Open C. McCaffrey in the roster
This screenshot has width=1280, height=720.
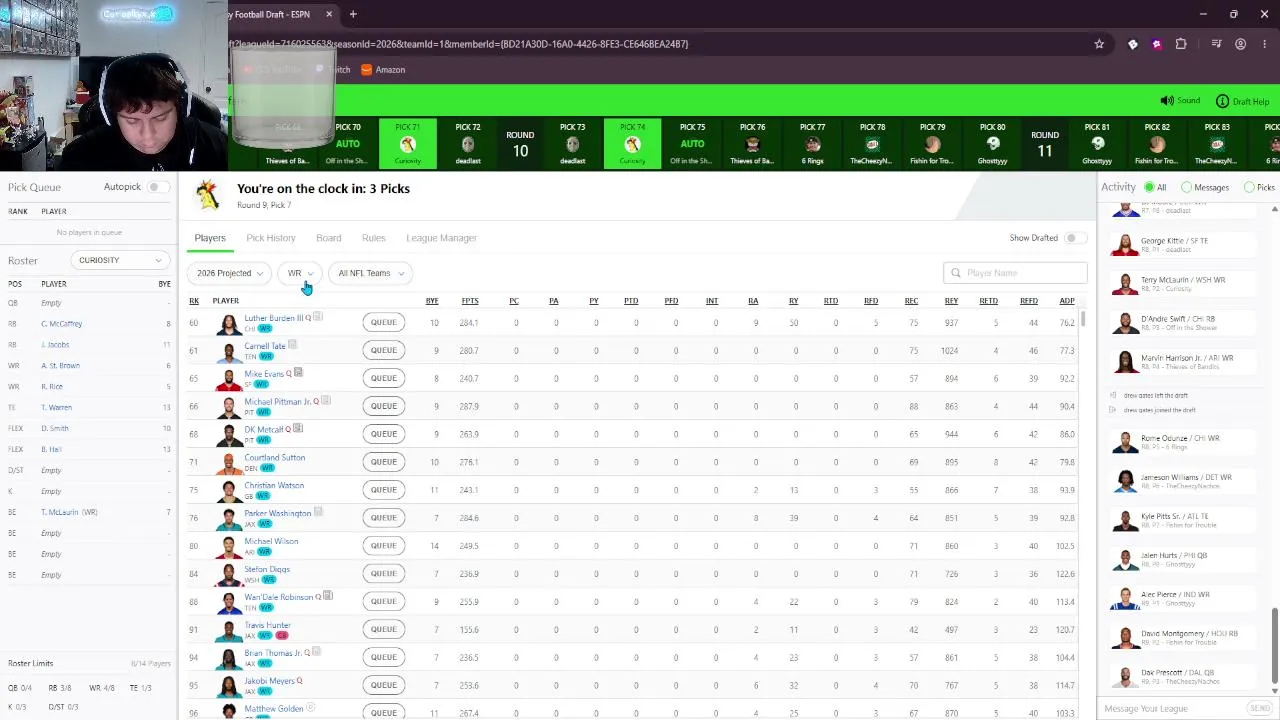pos(62,324)
